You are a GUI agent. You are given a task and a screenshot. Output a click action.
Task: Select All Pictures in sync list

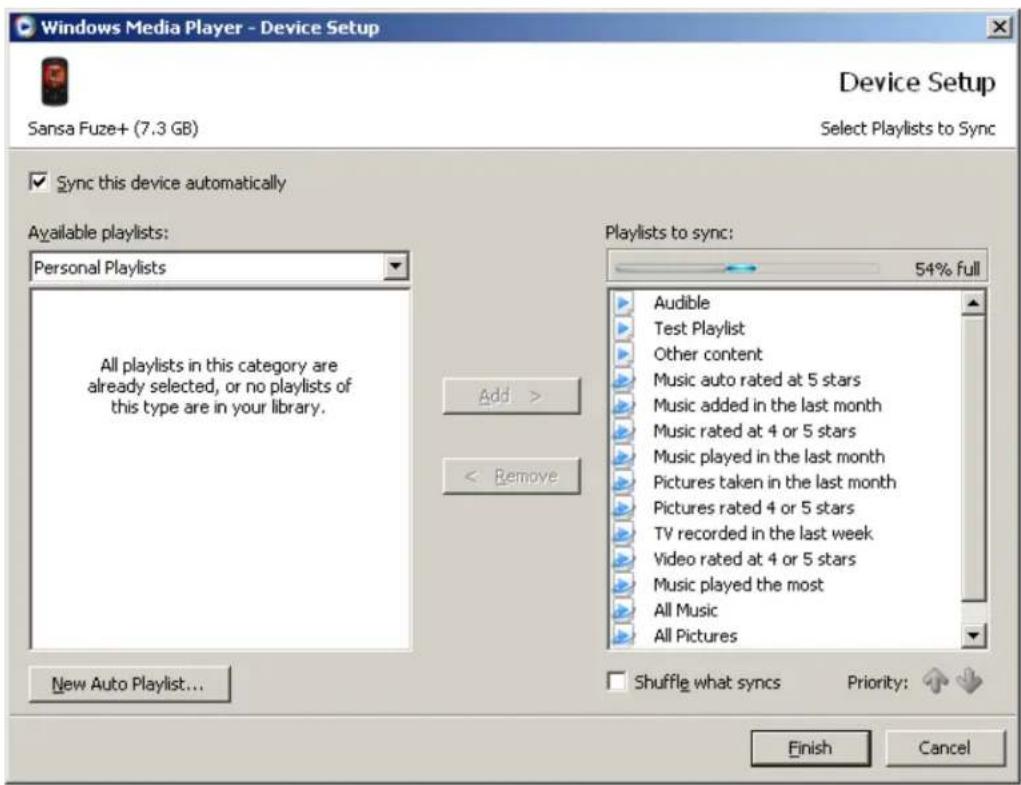pos(695,635)
